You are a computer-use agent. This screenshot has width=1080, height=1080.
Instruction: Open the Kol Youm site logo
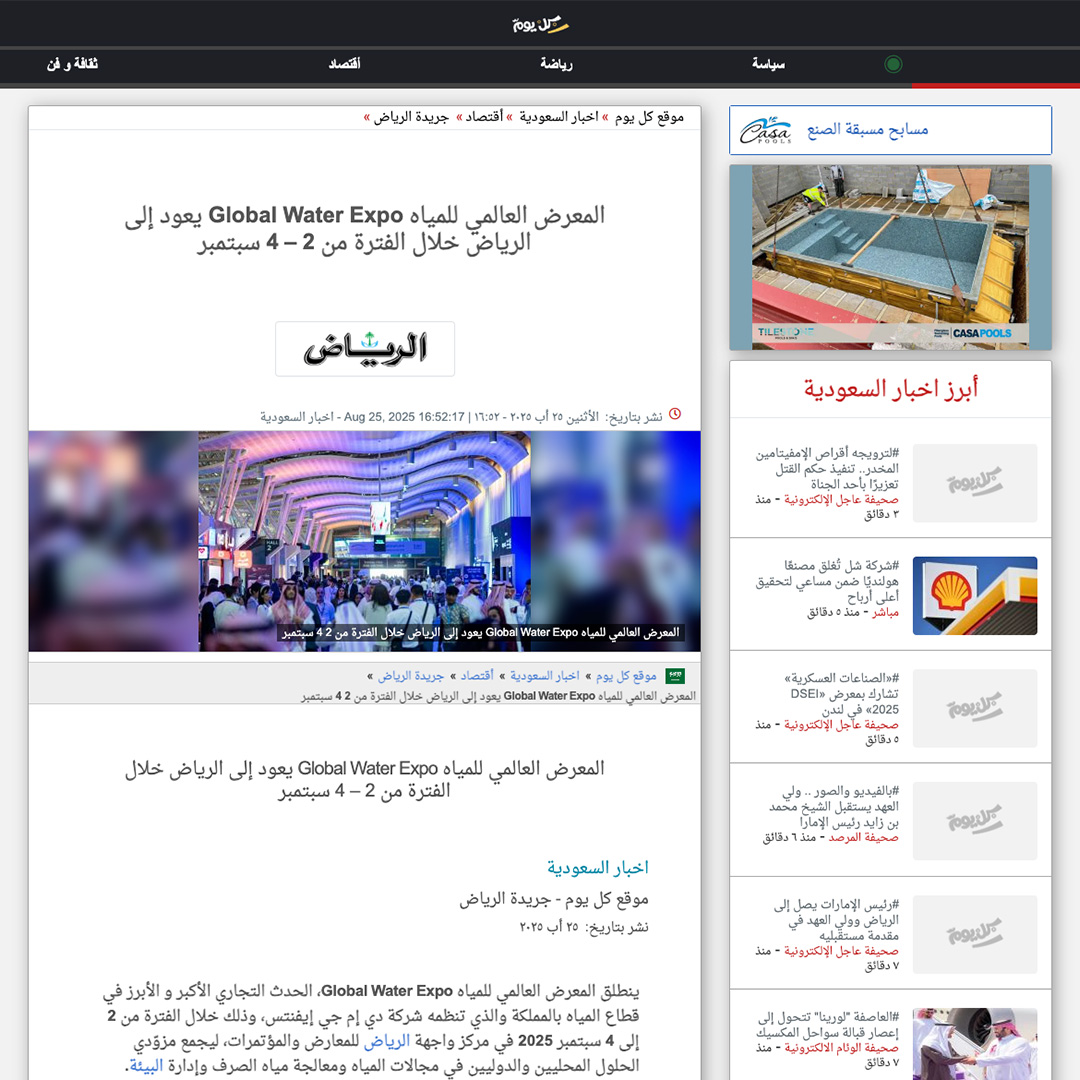[540, 25]
